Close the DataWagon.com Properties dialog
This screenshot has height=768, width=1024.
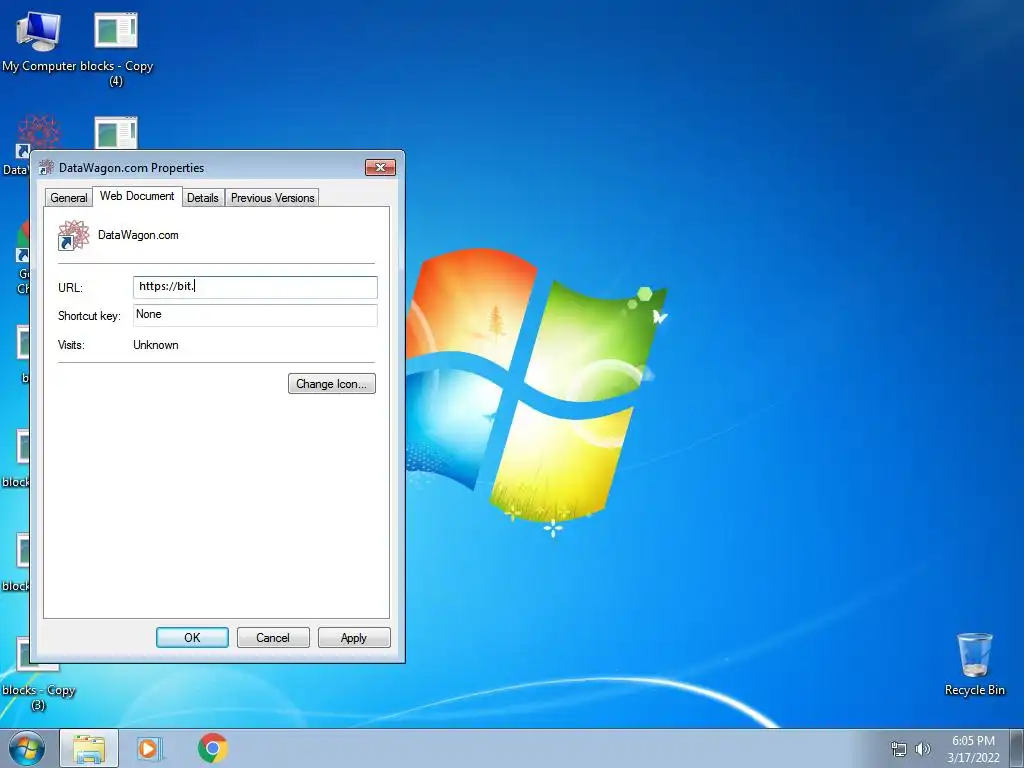pos(380,168)
